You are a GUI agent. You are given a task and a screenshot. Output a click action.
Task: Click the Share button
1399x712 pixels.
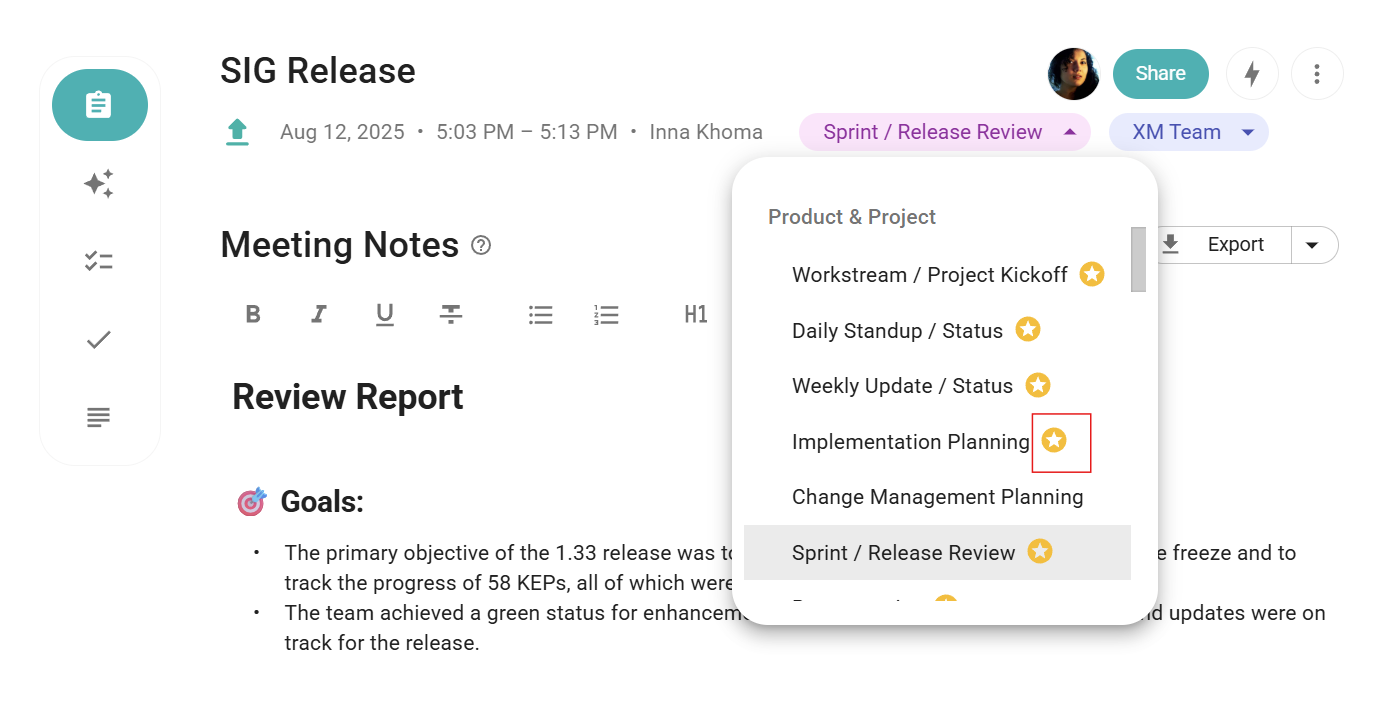click(x=1160, y=74)
